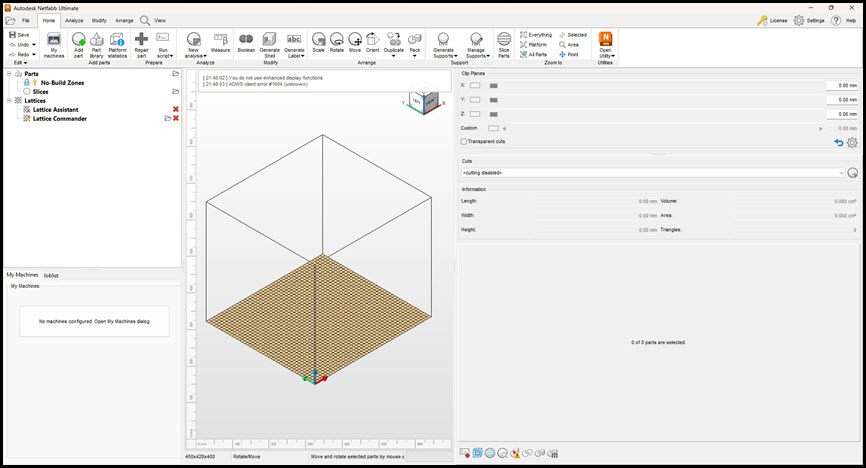
Task: Click the X clip plane value field
Action: pyautogui.click(x=842, y=86)
